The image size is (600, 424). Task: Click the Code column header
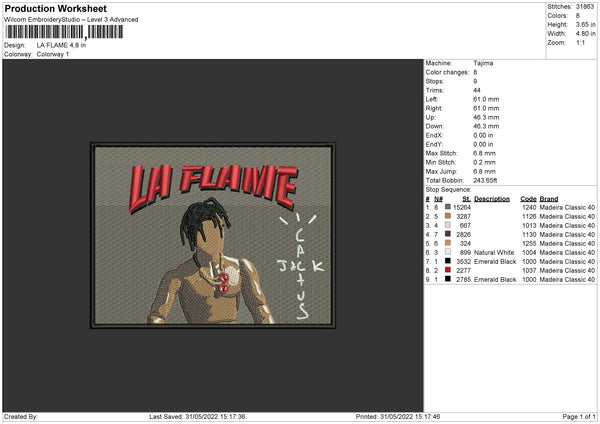(528, 199)
